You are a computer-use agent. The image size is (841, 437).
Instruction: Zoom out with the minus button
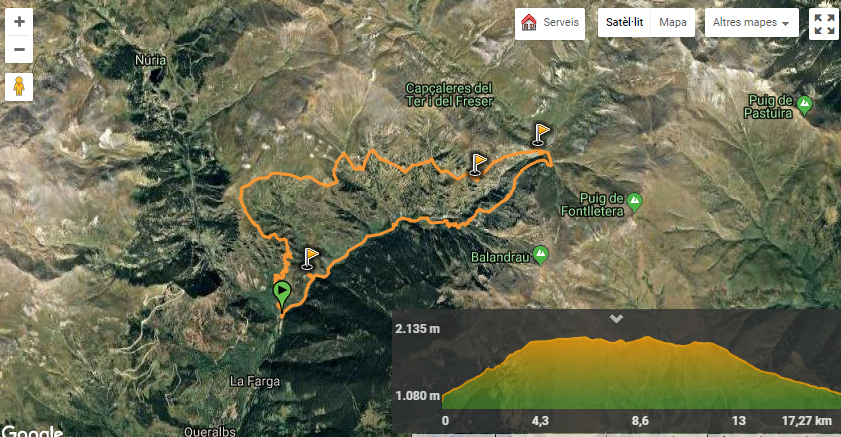click(19, 50)
